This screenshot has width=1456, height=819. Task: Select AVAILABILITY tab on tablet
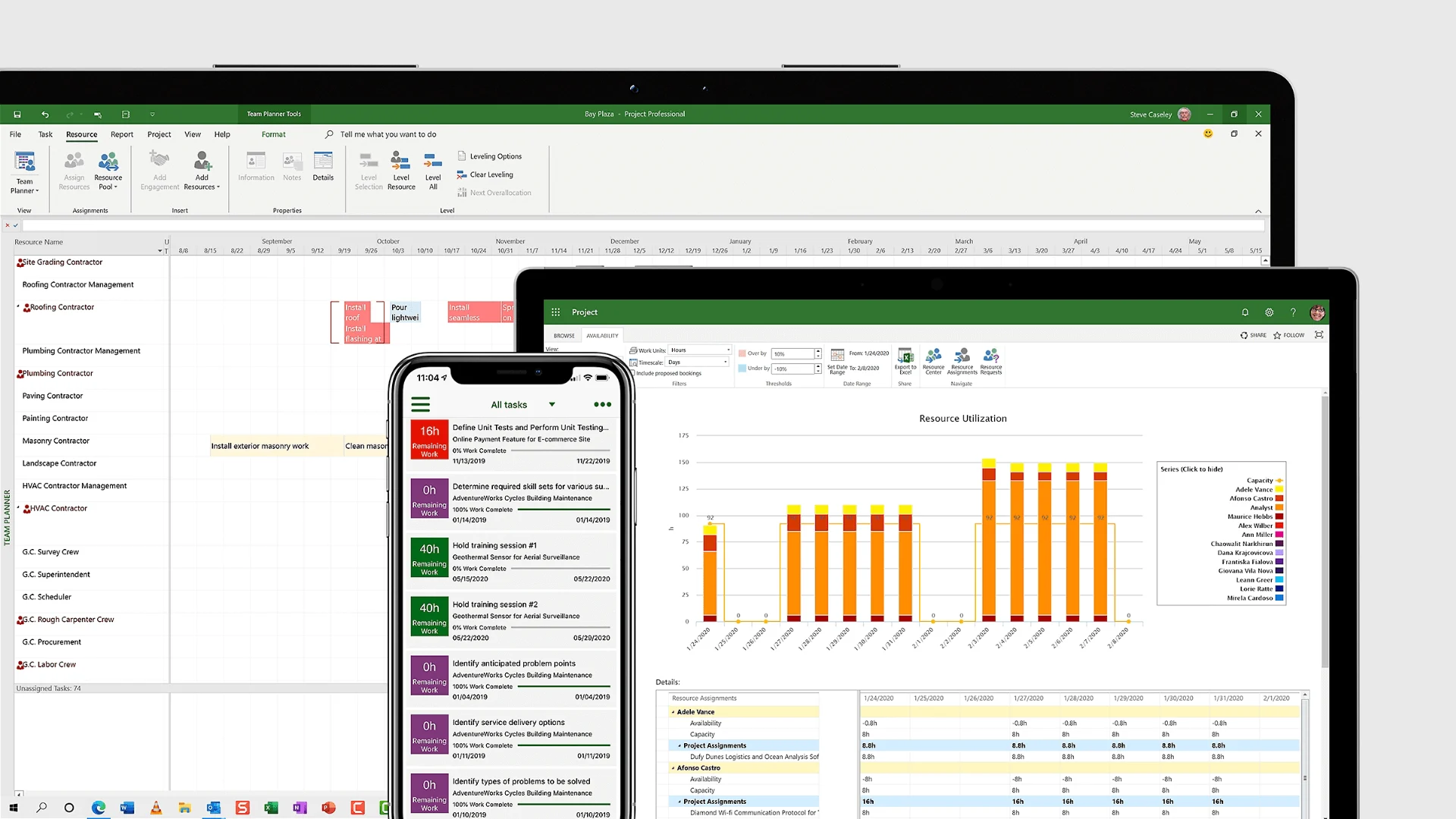[602, 335]
